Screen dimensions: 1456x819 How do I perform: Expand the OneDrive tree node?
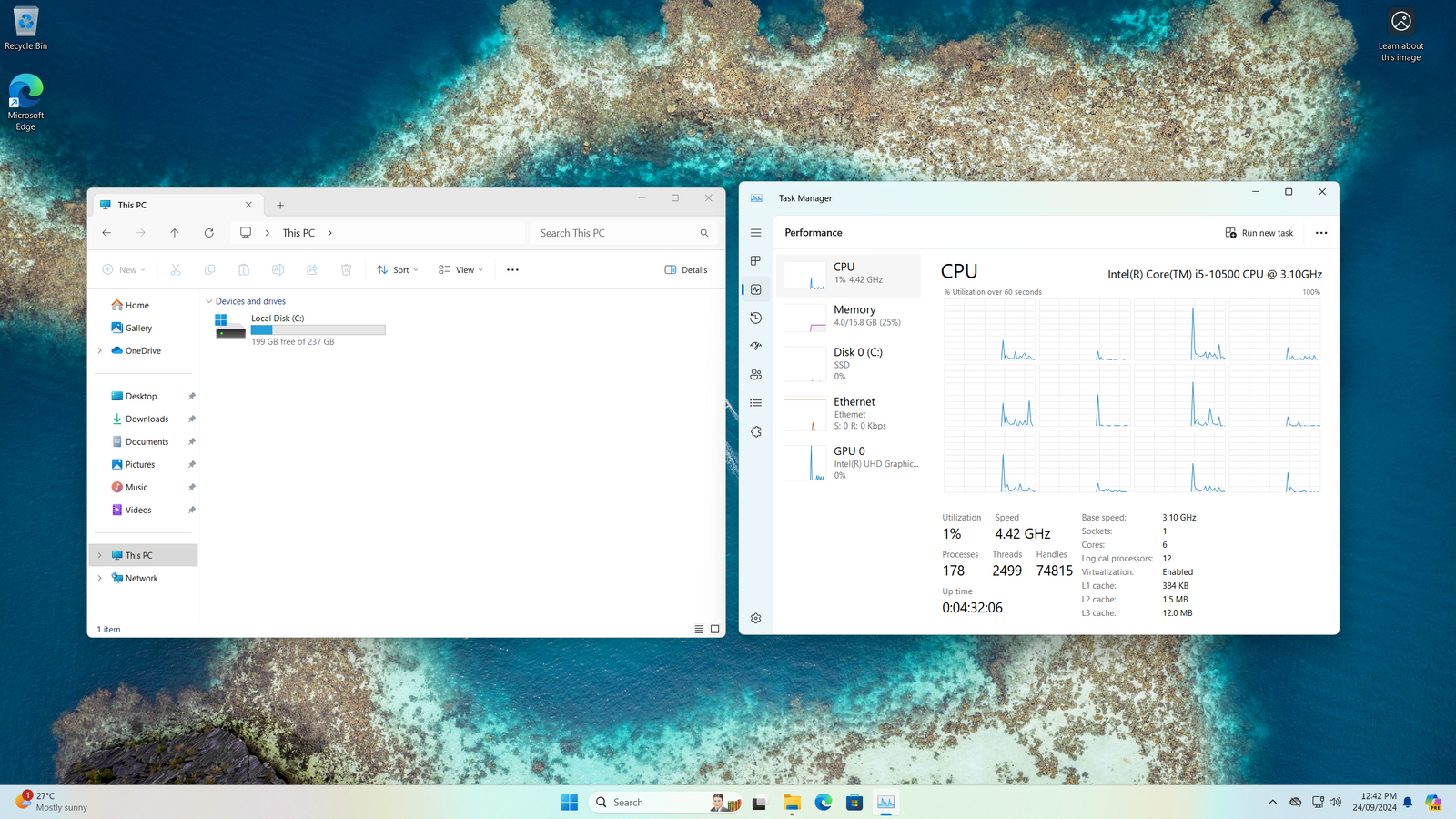click(x=100, y=351)
